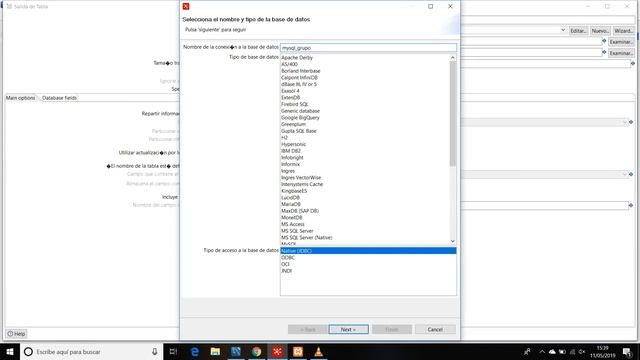640x360 pixels.
Task: Open Spoon red icon in the taskbar
Action: tap(277, 351)
